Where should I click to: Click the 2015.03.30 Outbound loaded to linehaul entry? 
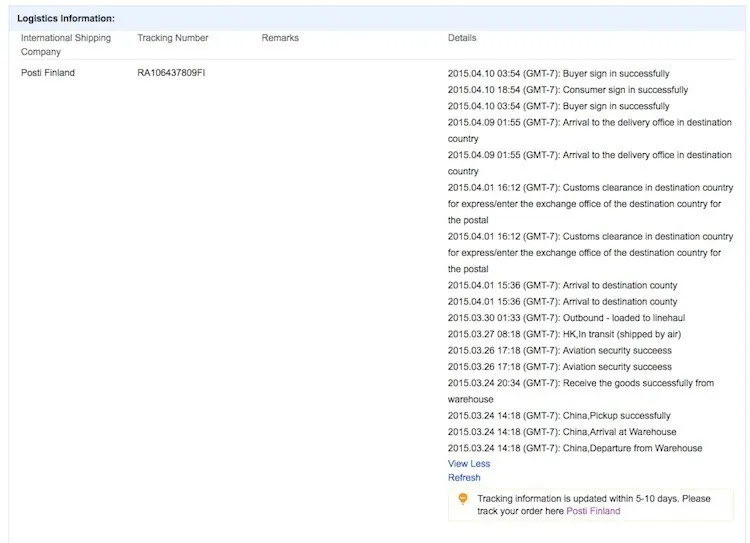pyautogui.click(x=566, y=318)
